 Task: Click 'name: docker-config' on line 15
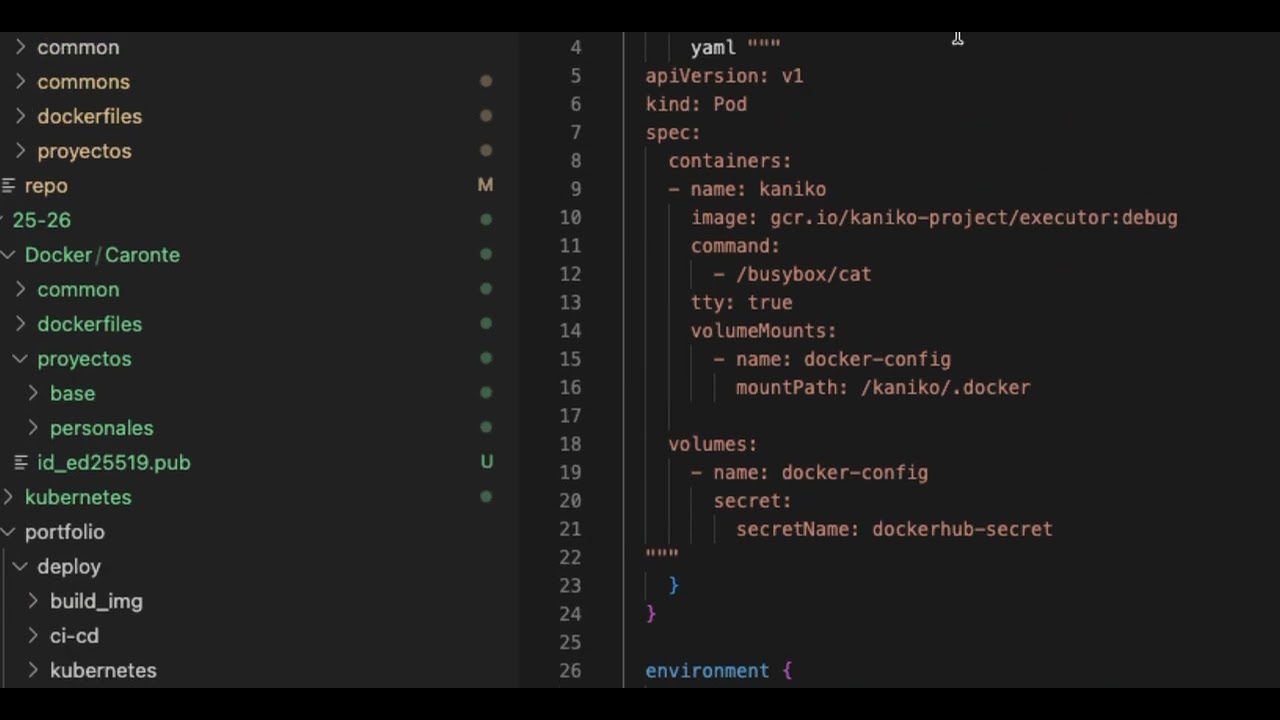pyautogui.click(x=843, y=359)
